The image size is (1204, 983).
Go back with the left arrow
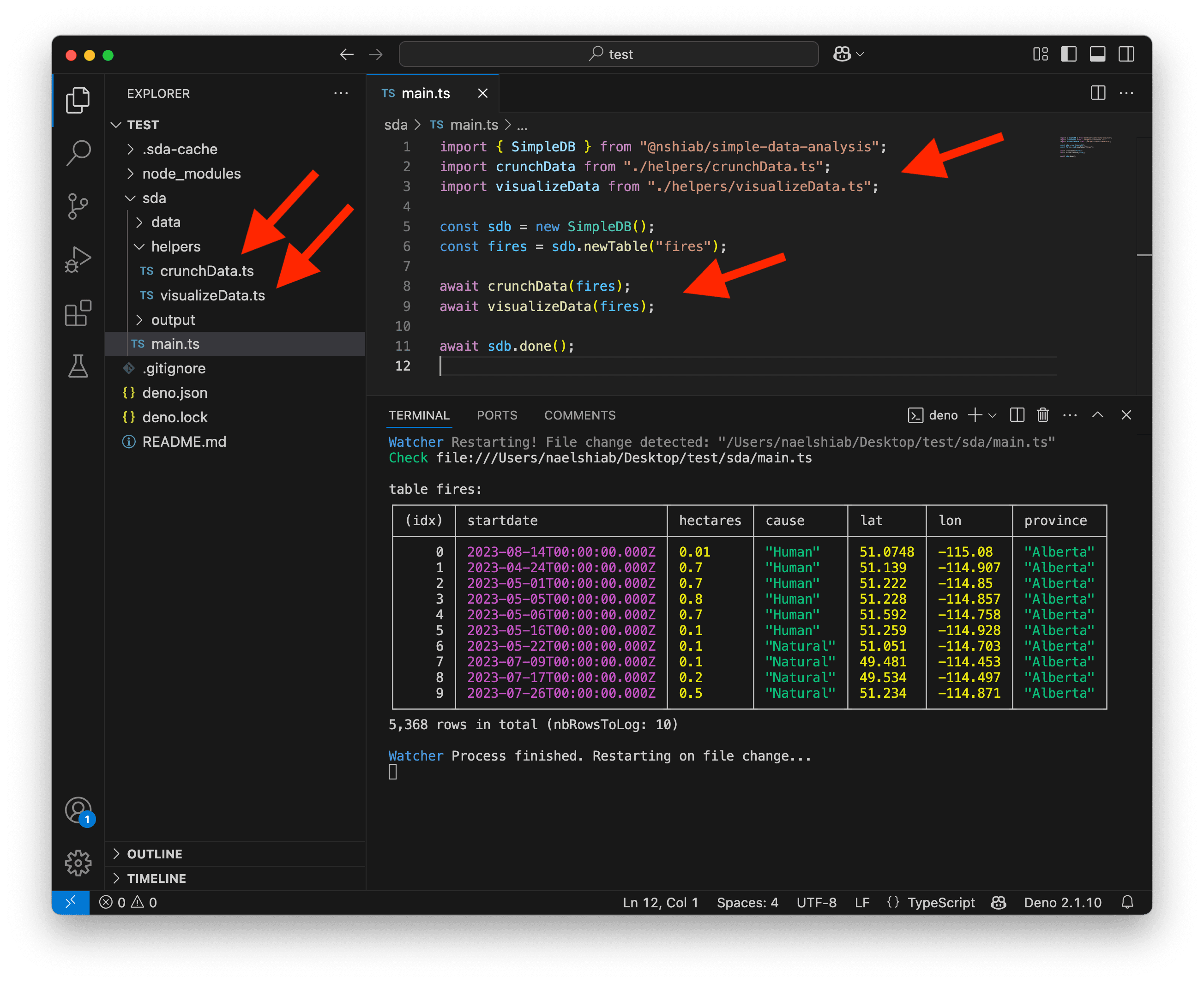click(347, 54)
